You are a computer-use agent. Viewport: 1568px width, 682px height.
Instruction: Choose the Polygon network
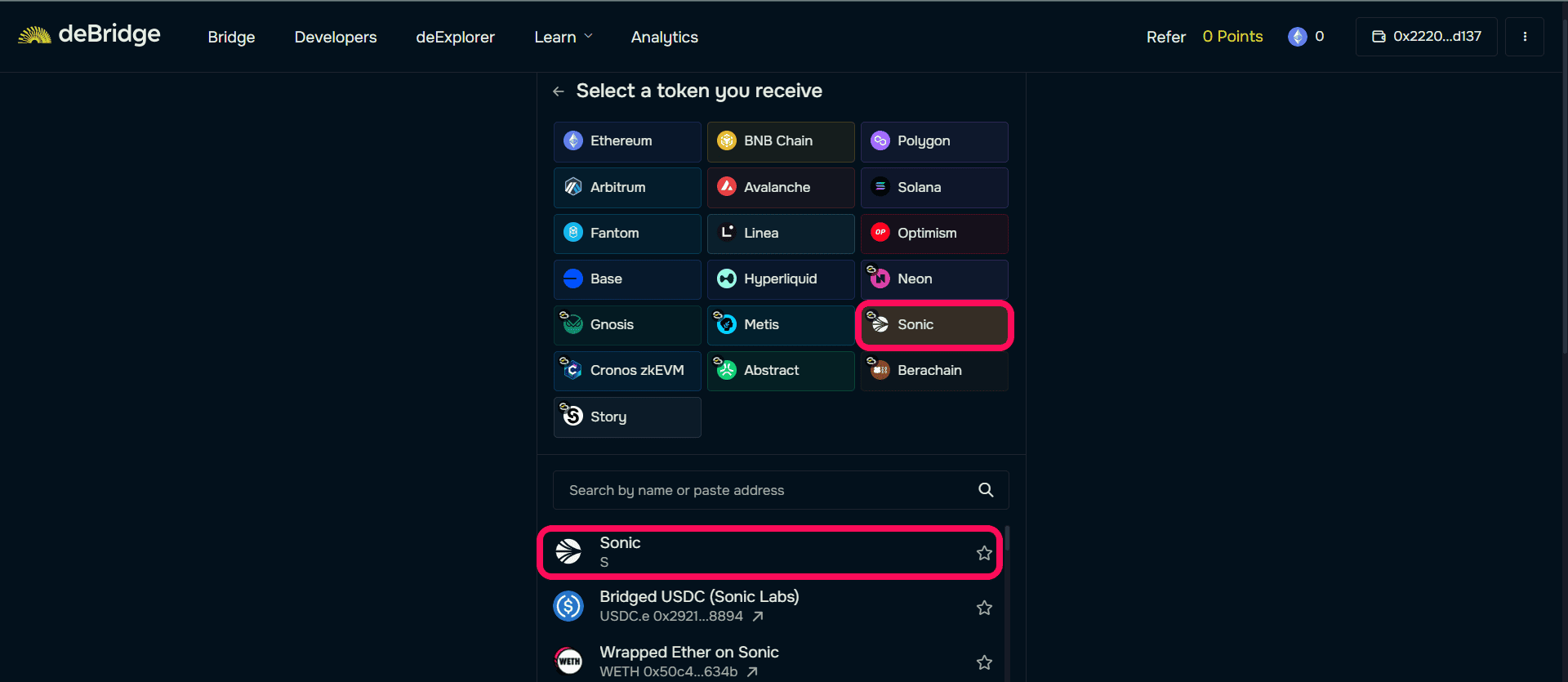point(934,141)
